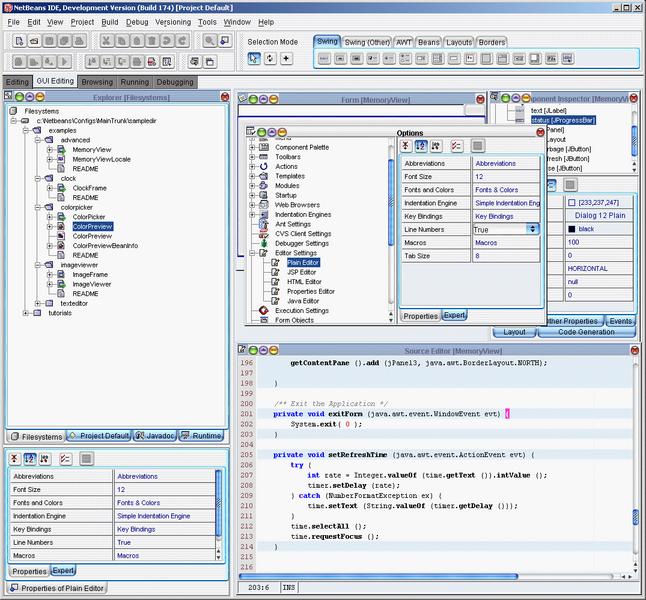The width and height of the screenshot is (646, 600).
Task: Click the Macros value in the Options property sheet
Action: tap(506, 243)
